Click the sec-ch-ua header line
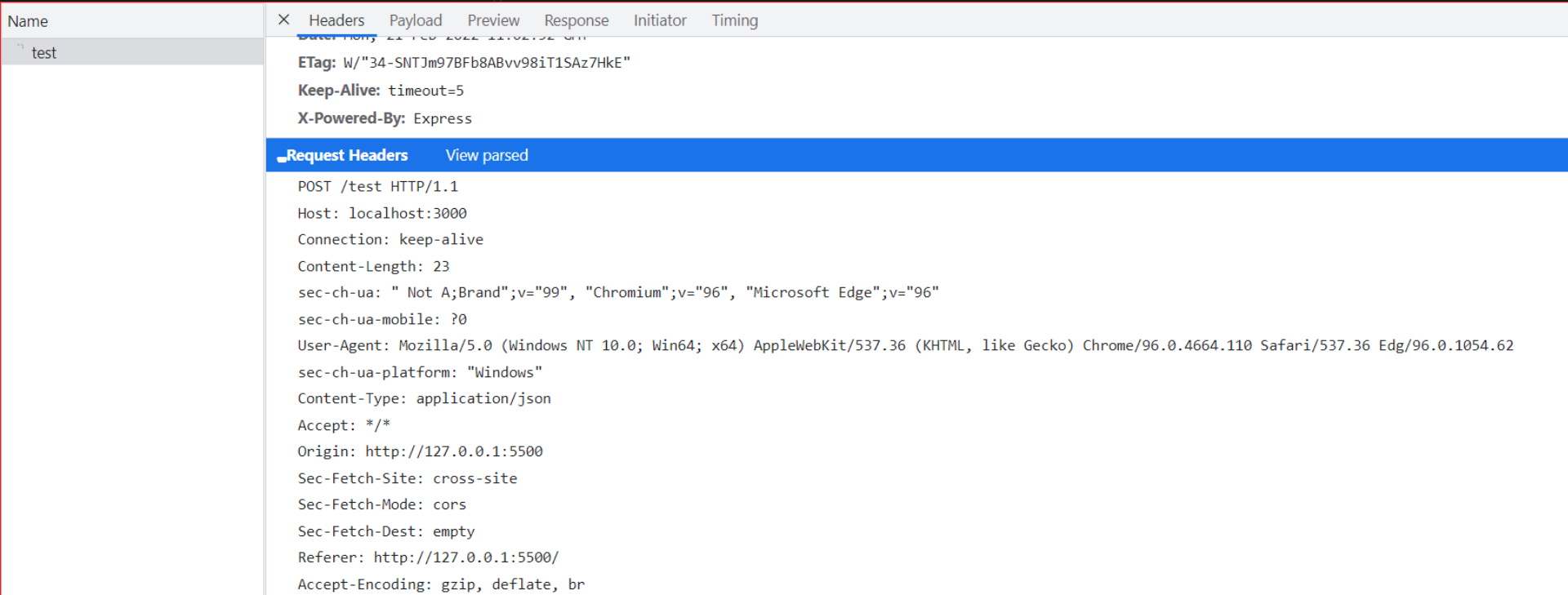This screenshot has height=595, width=1568. pos(618,292)
